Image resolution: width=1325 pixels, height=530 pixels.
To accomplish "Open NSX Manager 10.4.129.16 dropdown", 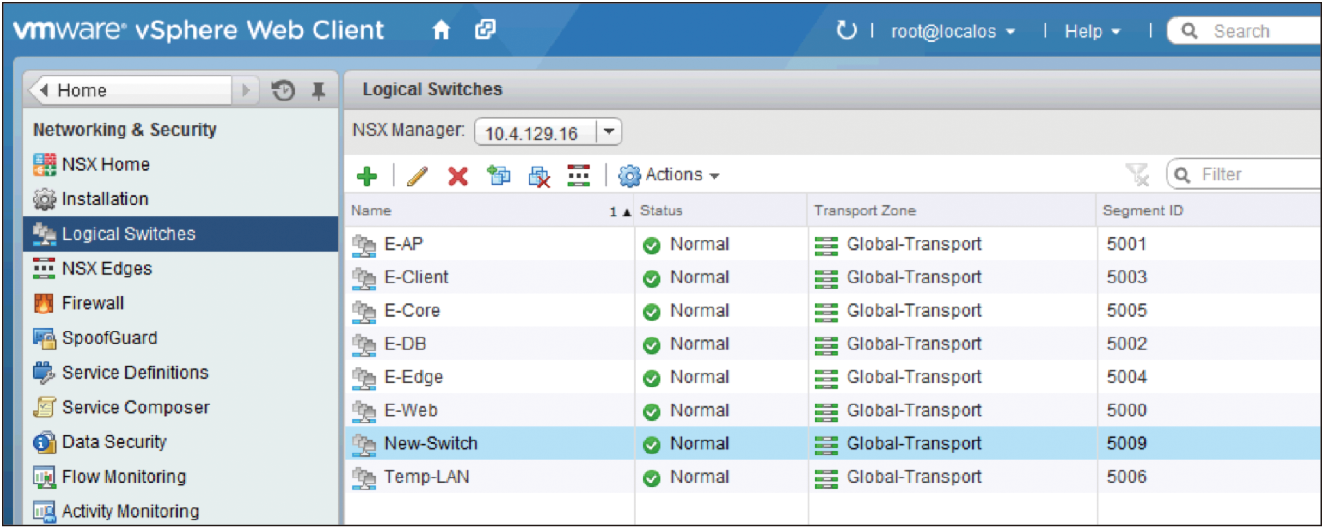I will click(547, 132).
